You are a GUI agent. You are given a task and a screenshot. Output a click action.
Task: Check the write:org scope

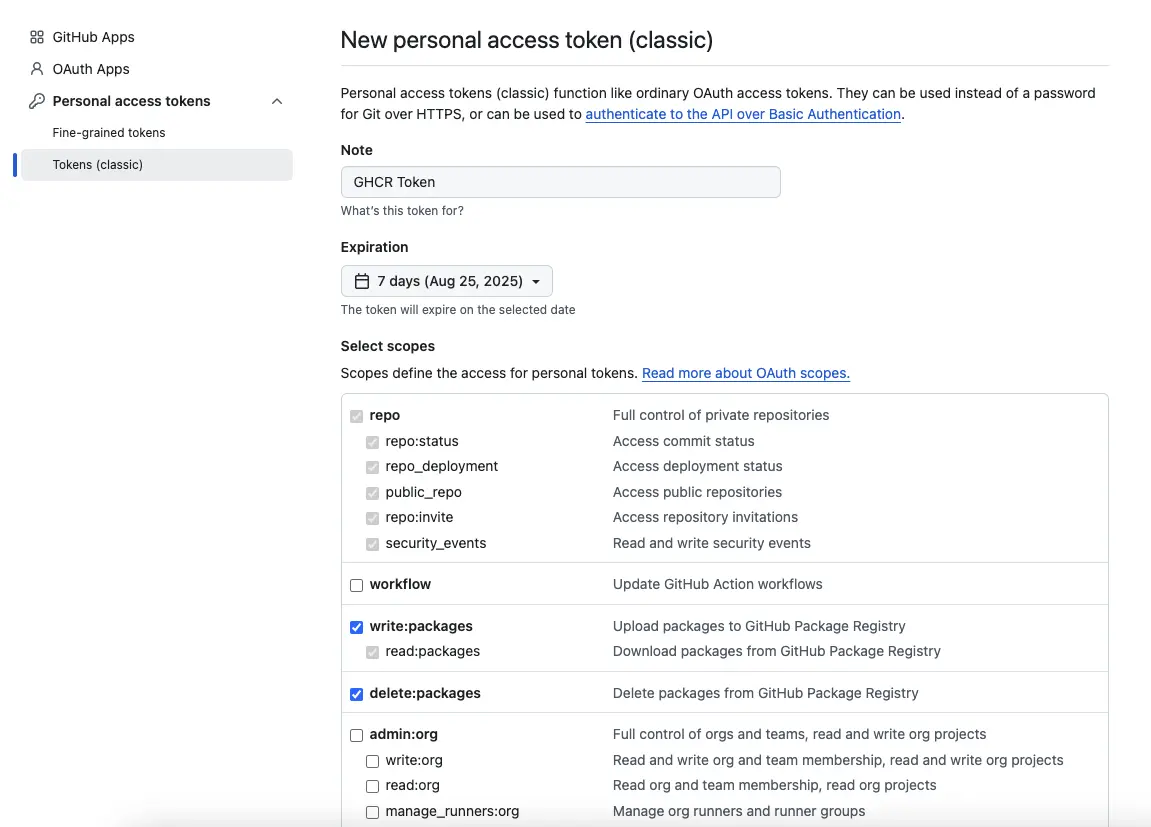(372, 761)
